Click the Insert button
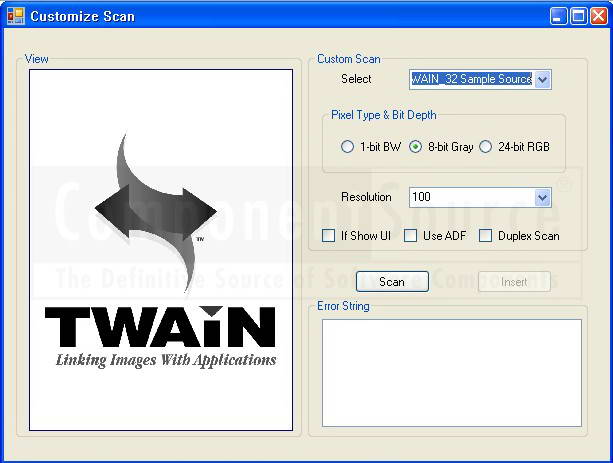The height and width of the screenshot is (463, 613). [x=514, y=282]
